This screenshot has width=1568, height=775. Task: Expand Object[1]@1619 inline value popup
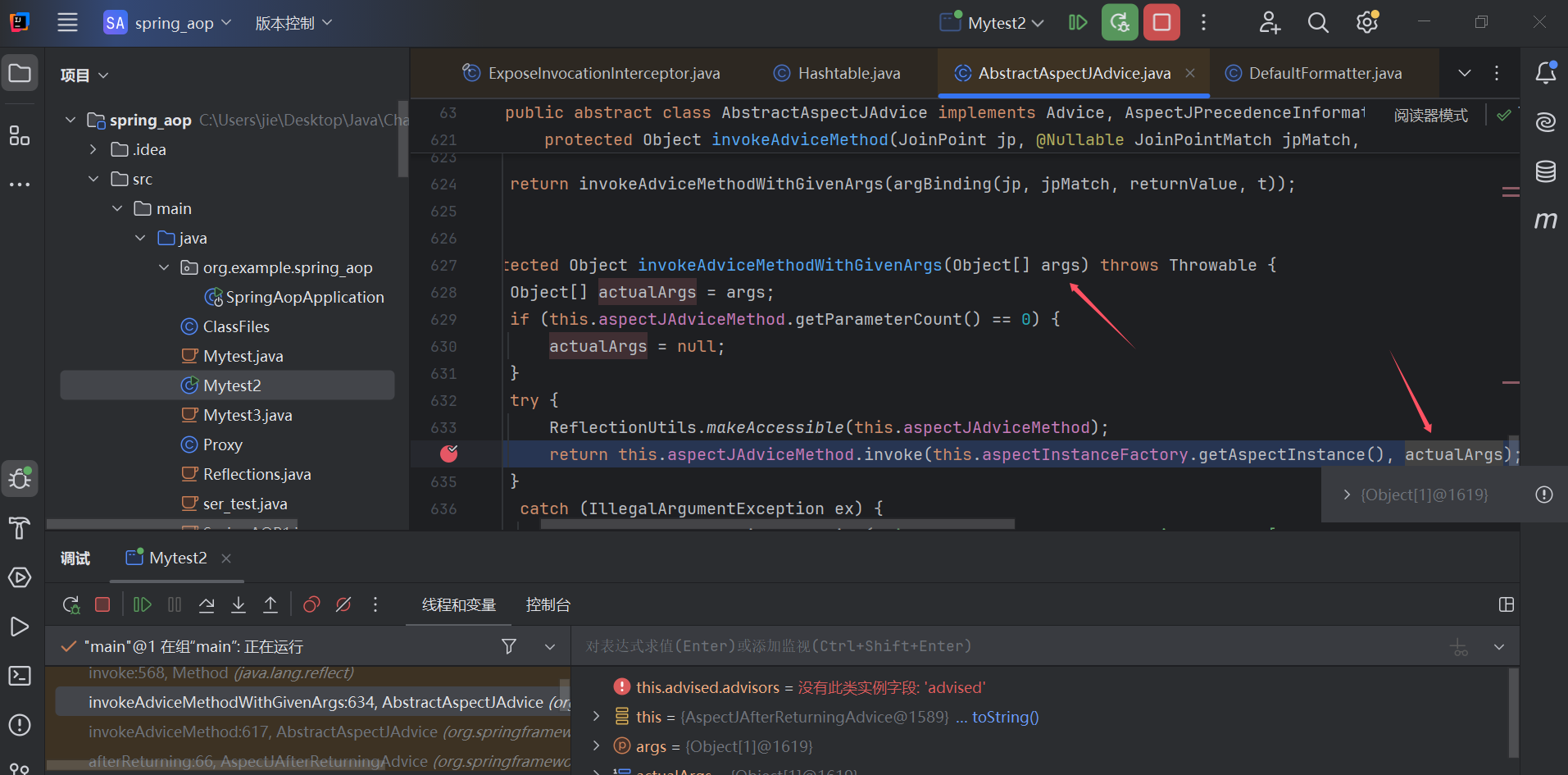(x=1346, y=495)
